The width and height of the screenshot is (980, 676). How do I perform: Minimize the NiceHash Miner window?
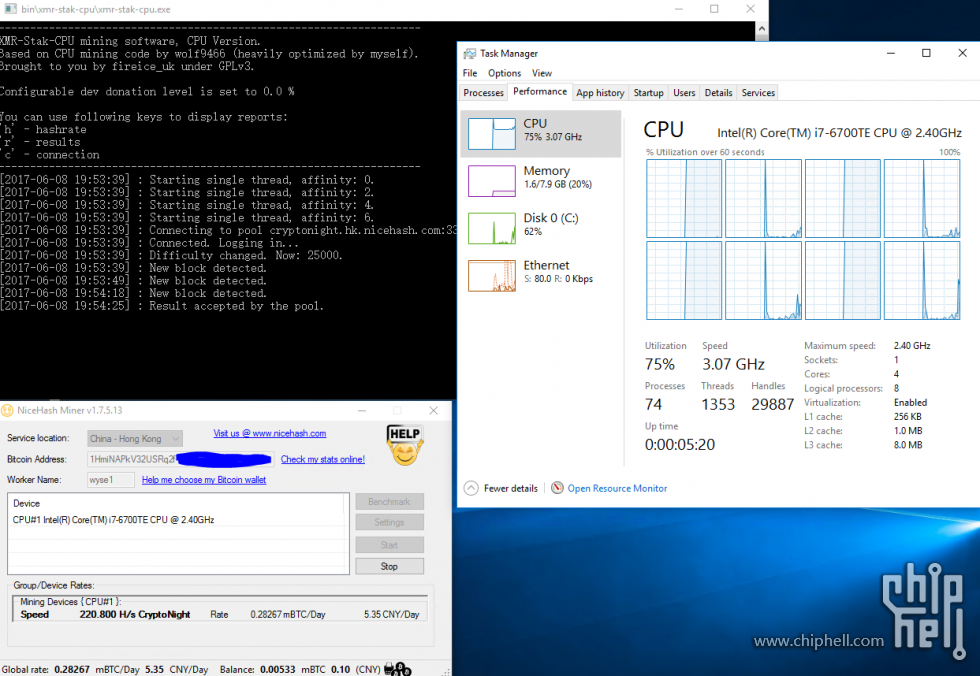362,410
